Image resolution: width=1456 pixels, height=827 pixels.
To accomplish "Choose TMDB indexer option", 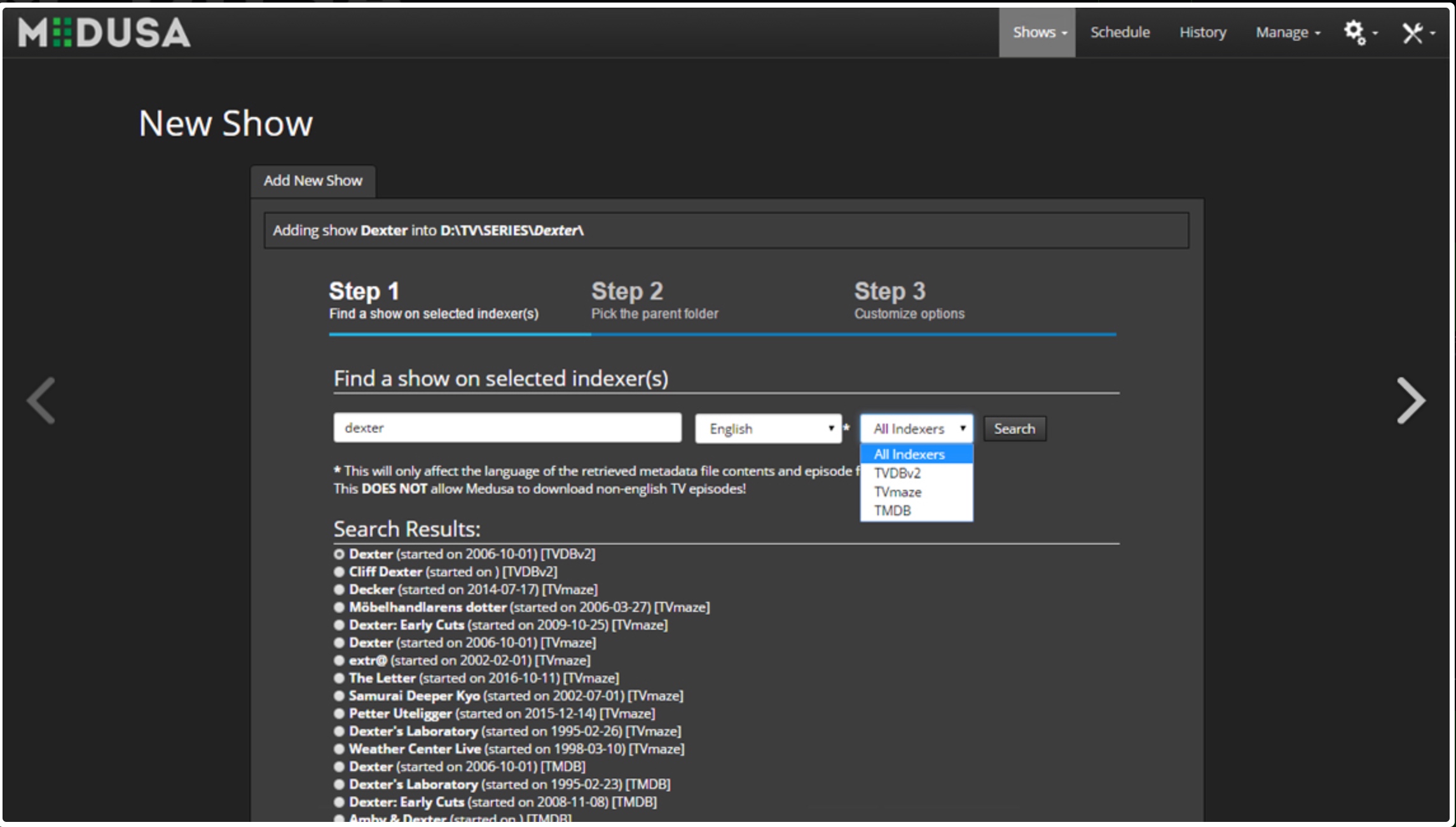I will pyautogui.click(x=916, y=511).
